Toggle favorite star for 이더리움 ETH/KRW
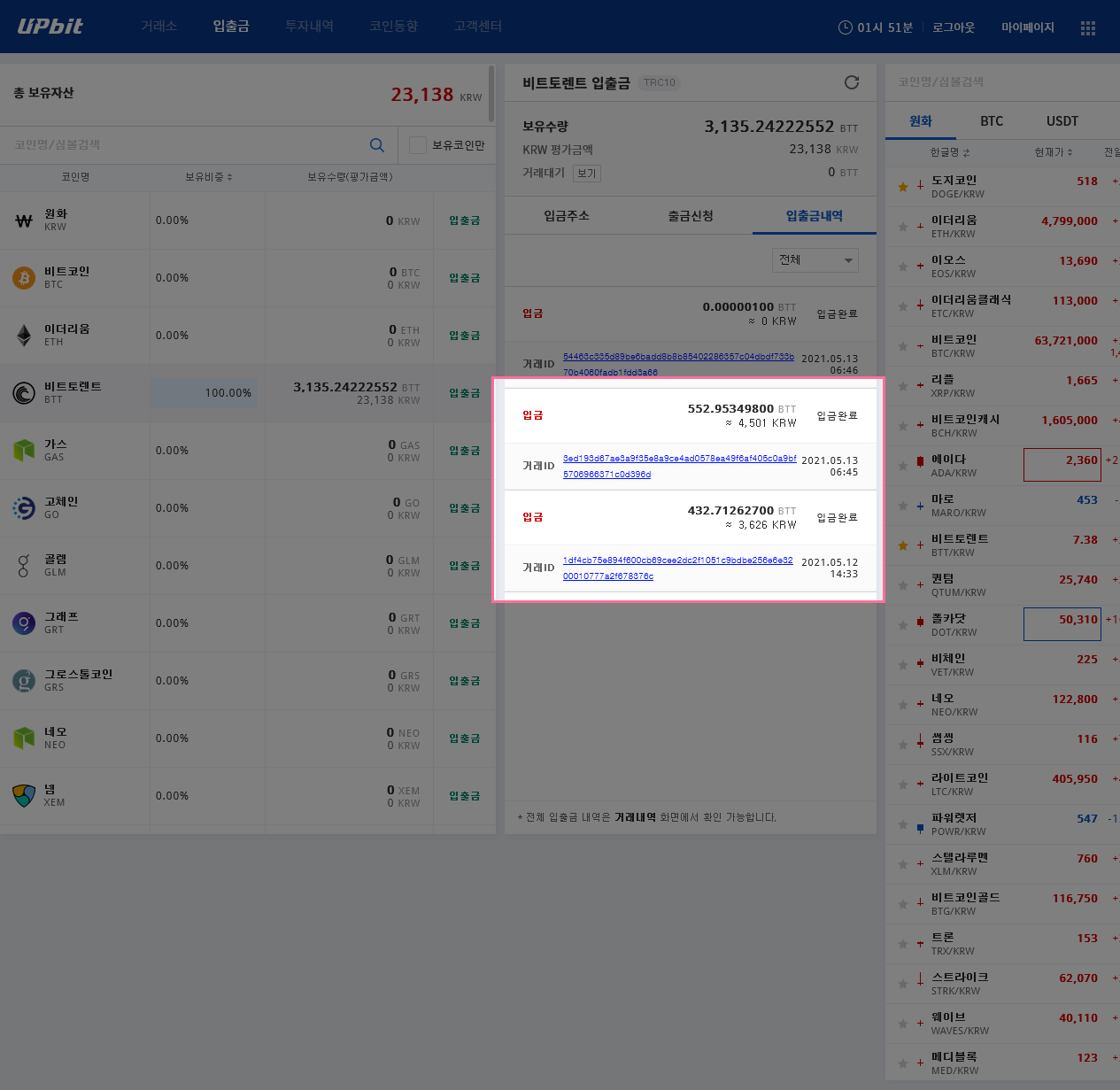Viewport: 1120px width, 1090px height. [903, 227]
